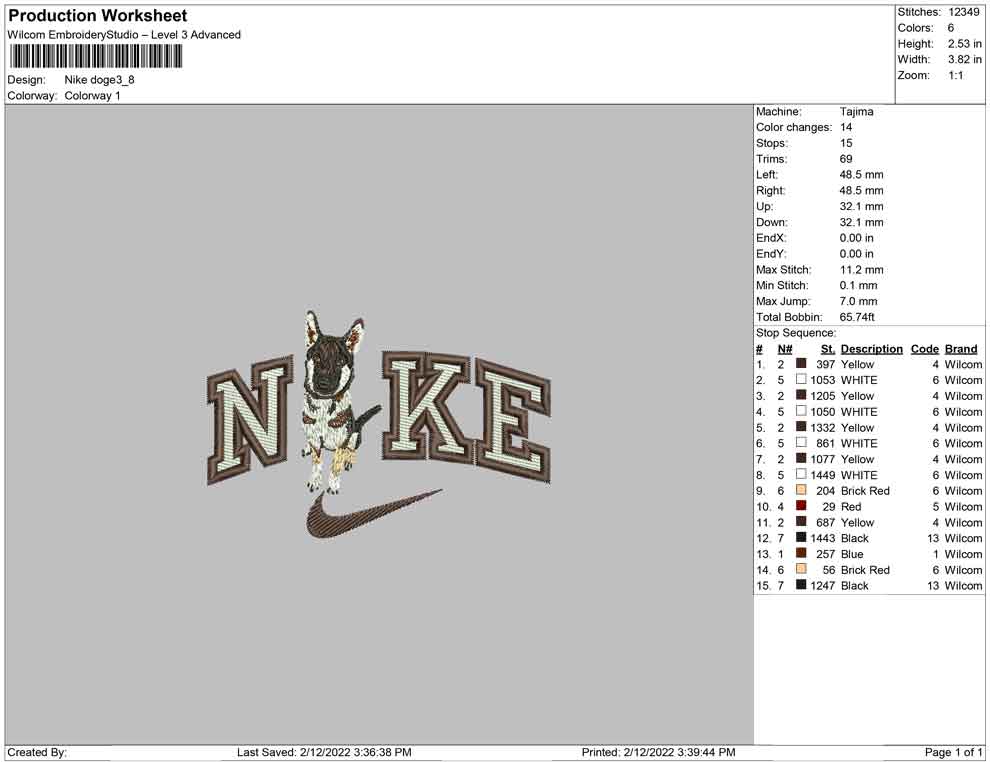Click the Color changes value '14'
Screen dimensions: 990x762
coord(846,128)
